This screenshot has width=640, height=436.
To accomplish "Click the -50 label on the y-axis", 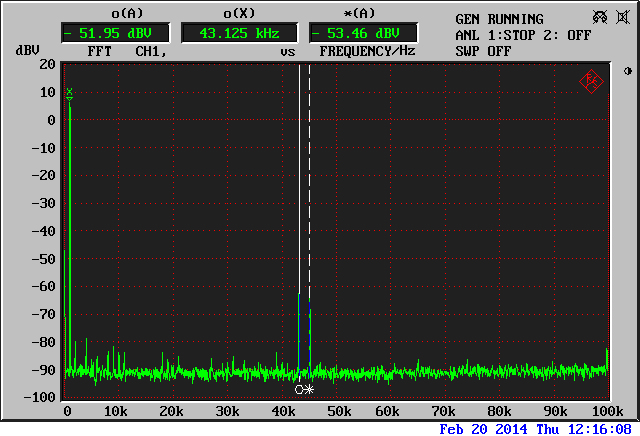I will click(43, 259).
